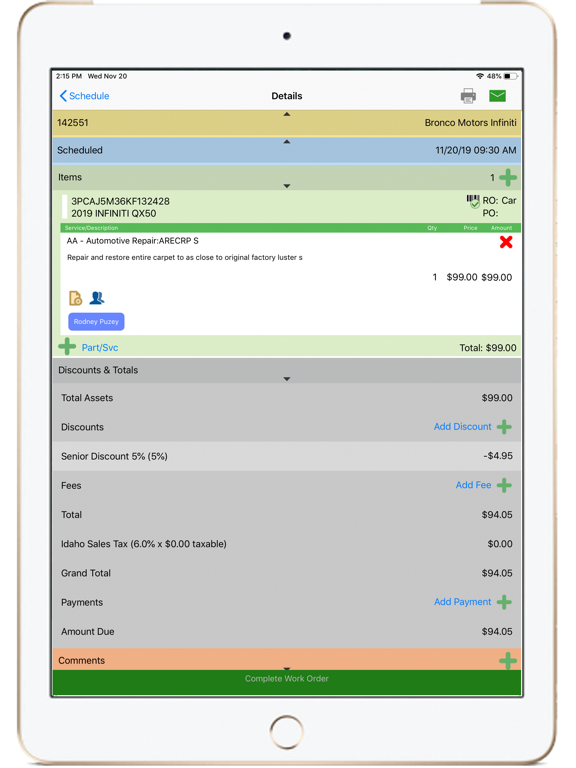
Task: Delete the Automotive Repair line item
Action: pos(506,242)
